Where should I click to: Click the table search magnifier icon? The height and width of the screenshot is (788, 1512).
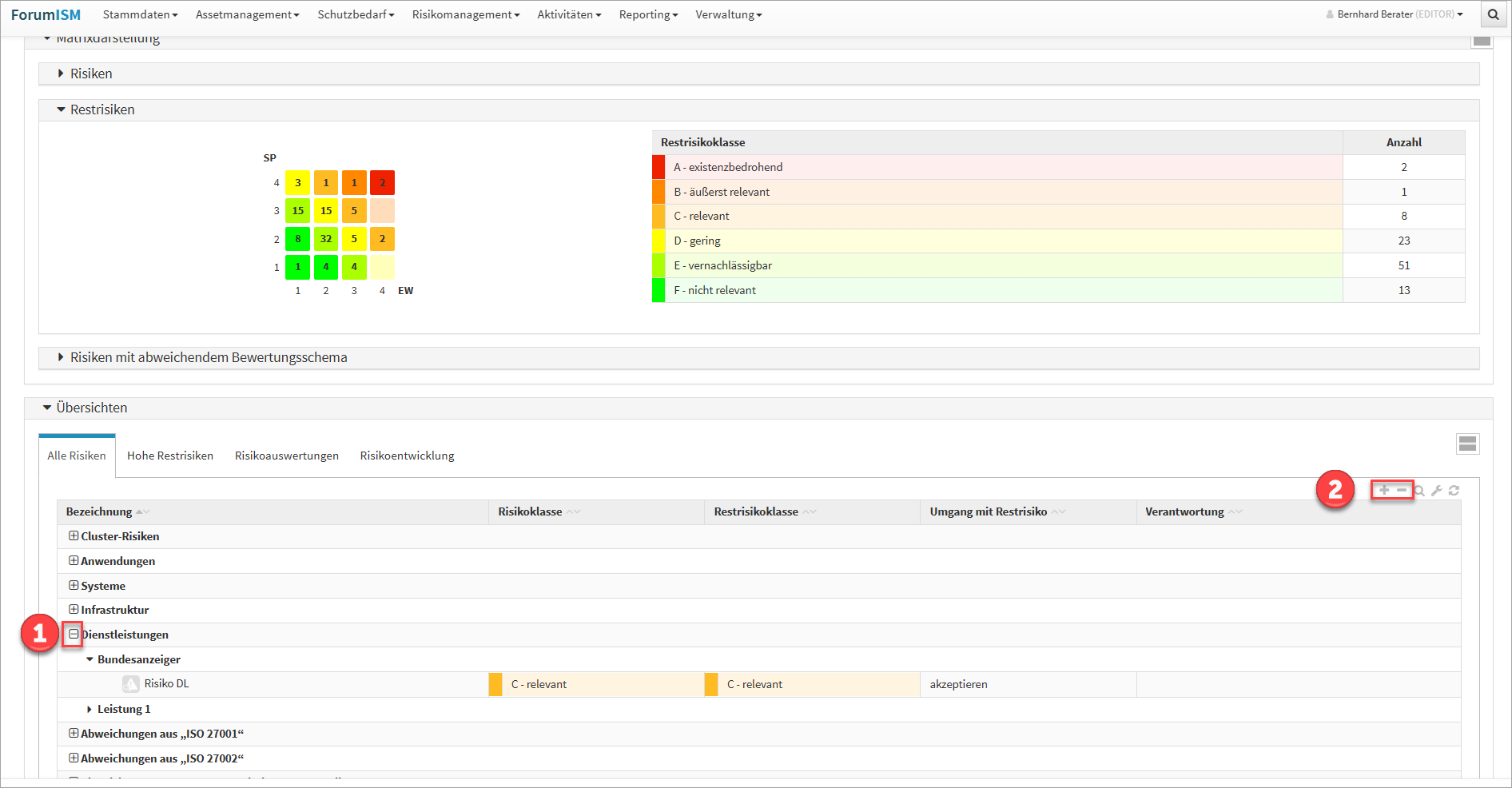coord(1419,491)
